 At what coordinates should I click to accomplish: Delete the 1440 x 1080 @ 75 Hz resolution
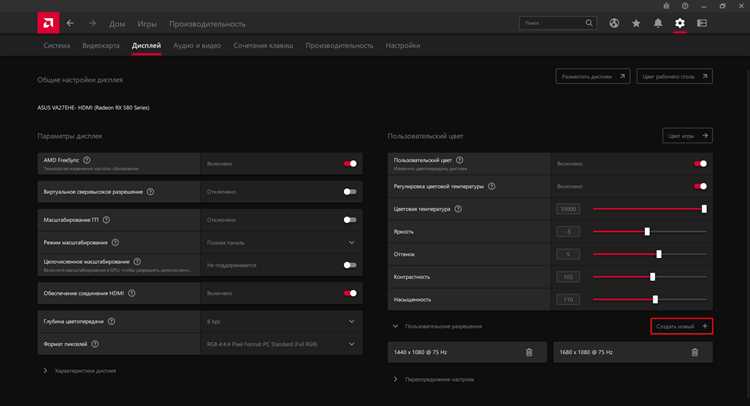pos(529,352)
